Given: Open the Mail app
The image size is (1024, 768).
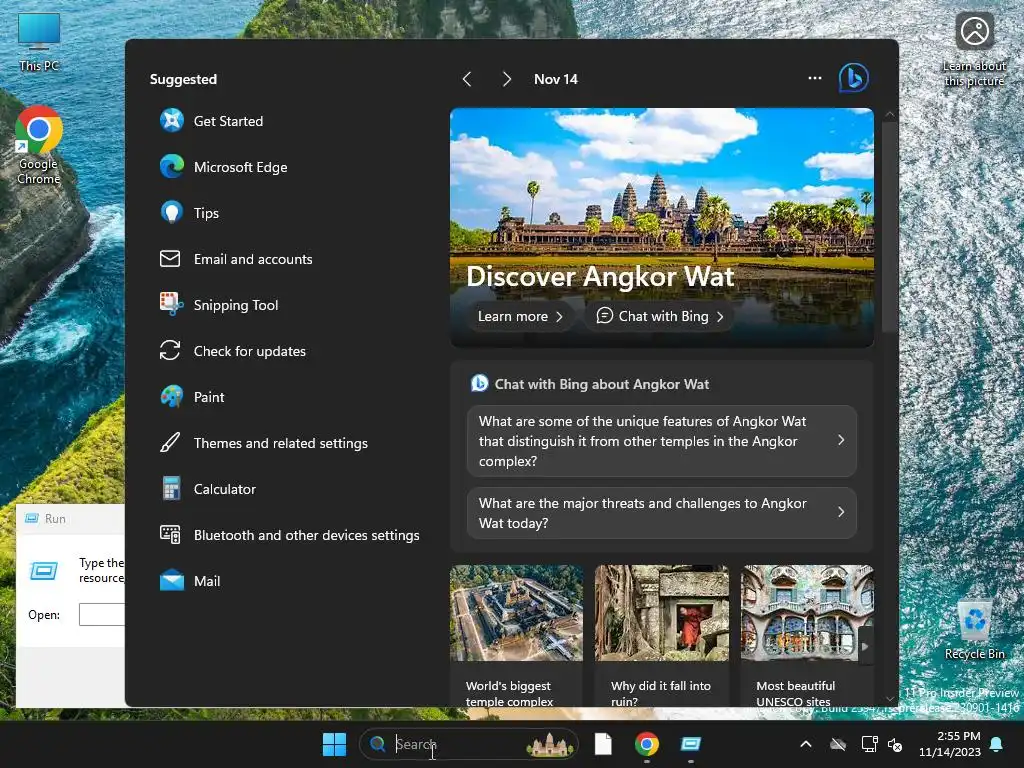Looking at the screenshot, I should click(191, 581).
